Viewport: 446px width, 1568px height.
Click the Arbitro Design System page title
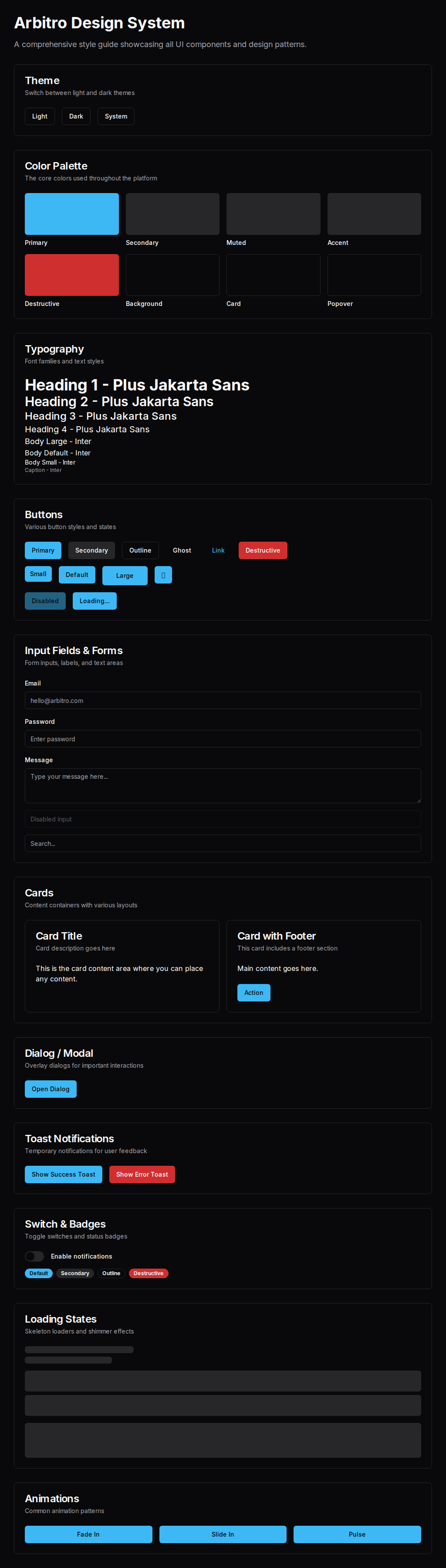pyautogui.click(x=99, y=23)
